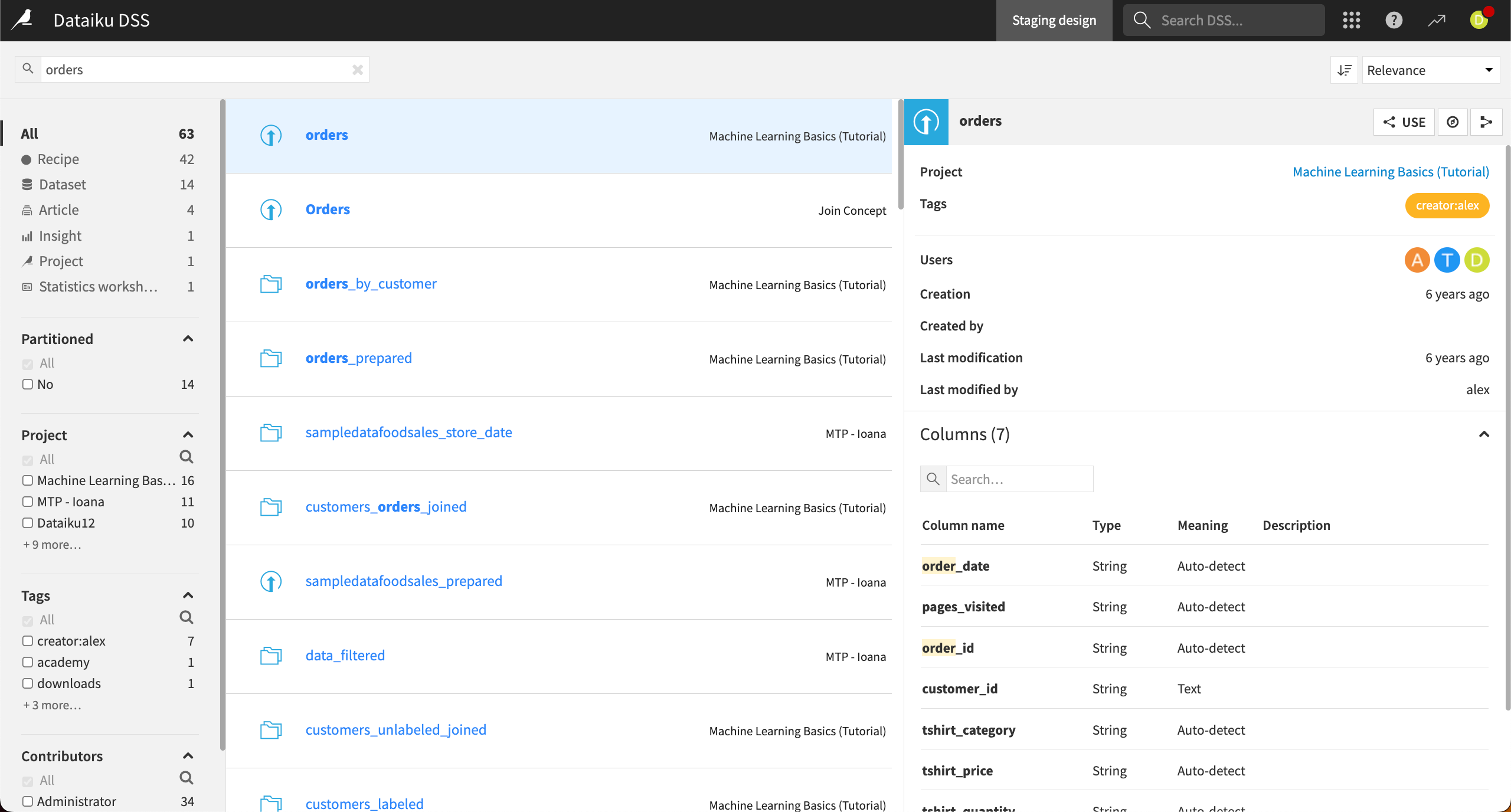This screenshot has height=812, width=1511.
Task: Click customers_unlabeled_joined folder icon
Action: (271, 730)
